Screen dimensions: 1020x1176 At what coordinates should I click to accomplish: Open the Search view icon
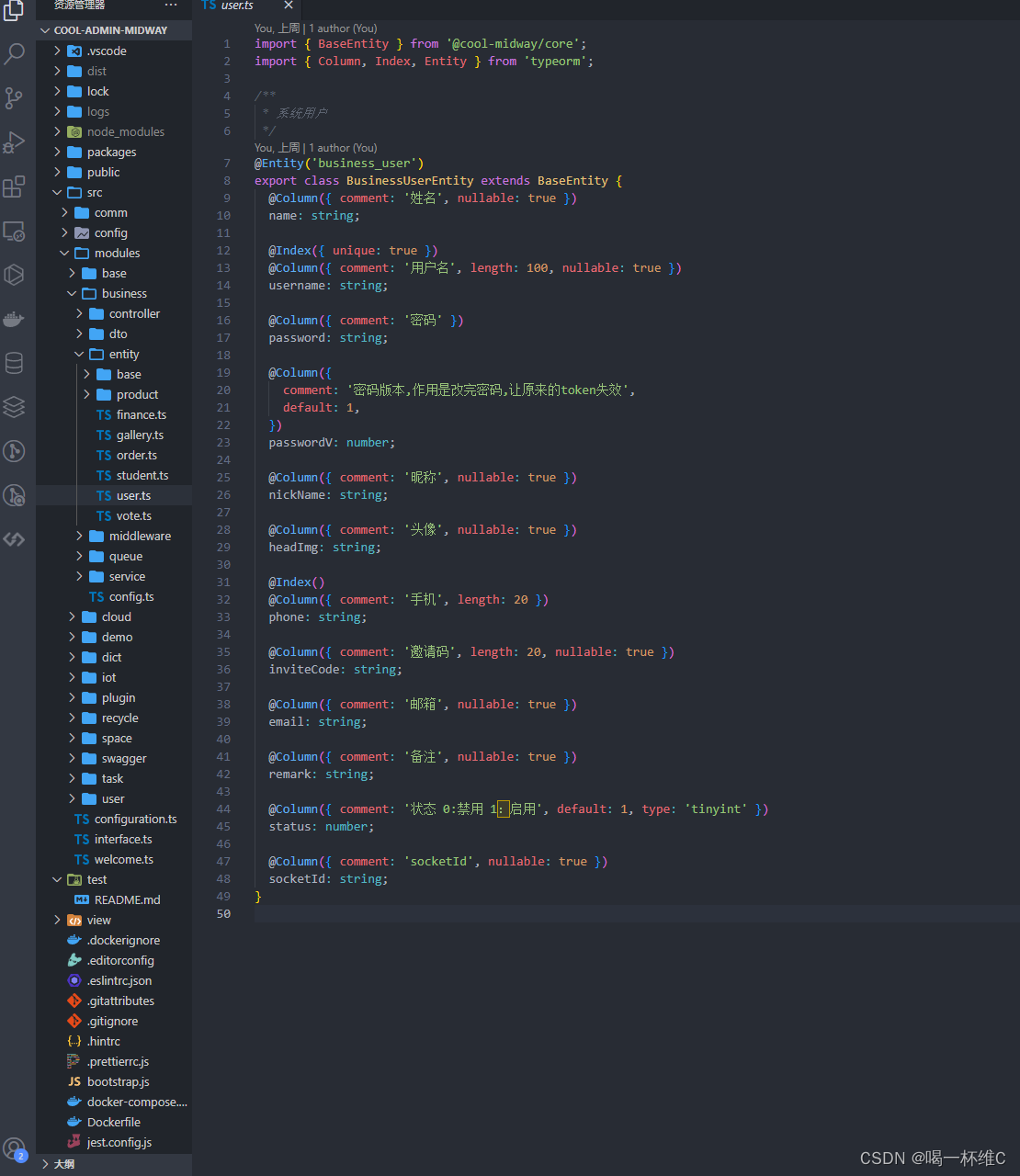click(15, 53)
